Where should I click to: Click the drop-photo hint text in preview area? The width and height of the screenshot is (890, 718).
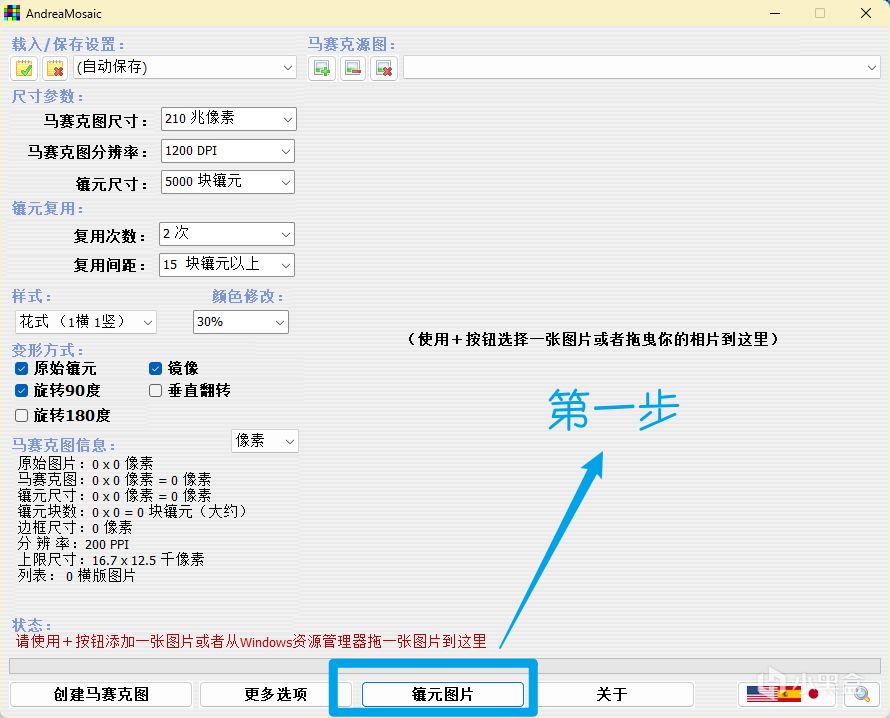click(594, 339)
